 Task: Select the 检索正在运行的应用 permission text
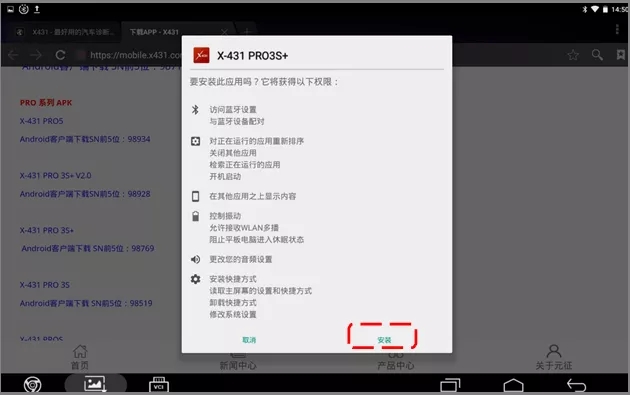(x=245, y=165)
